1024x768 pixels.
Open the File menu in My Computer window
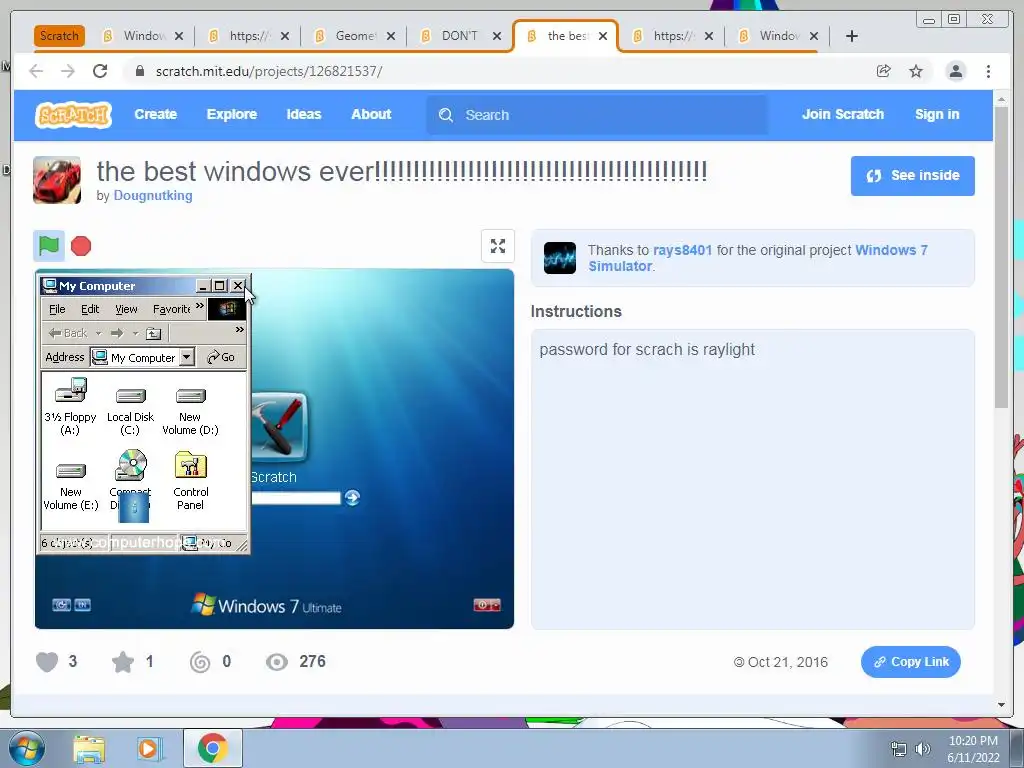pos(57,309)
